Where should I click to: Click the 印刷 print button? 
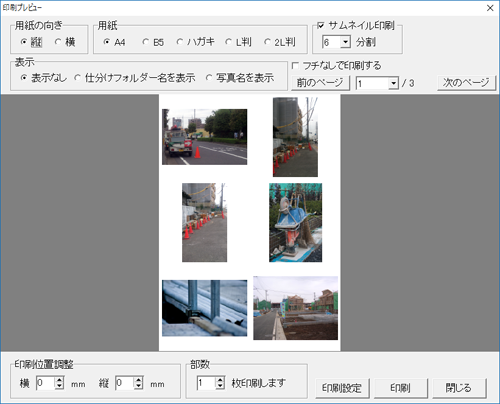400,388
